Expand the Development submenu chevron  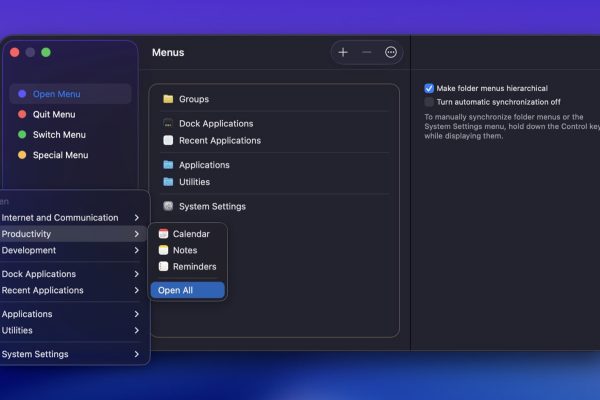137,250
